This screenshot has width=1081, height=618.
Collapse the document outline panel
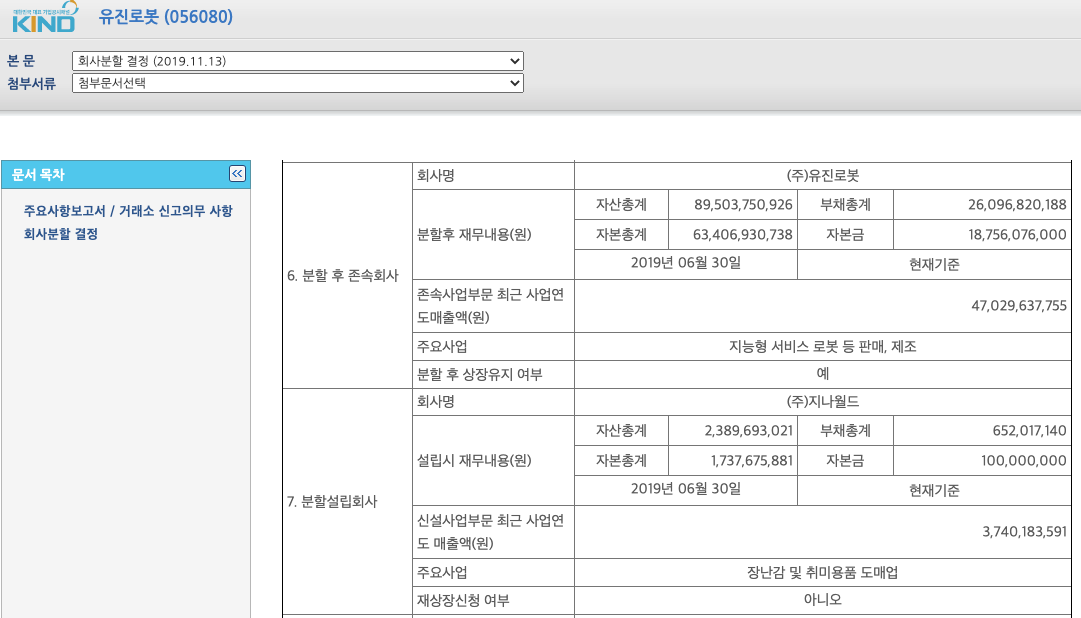tap(237, 174)
